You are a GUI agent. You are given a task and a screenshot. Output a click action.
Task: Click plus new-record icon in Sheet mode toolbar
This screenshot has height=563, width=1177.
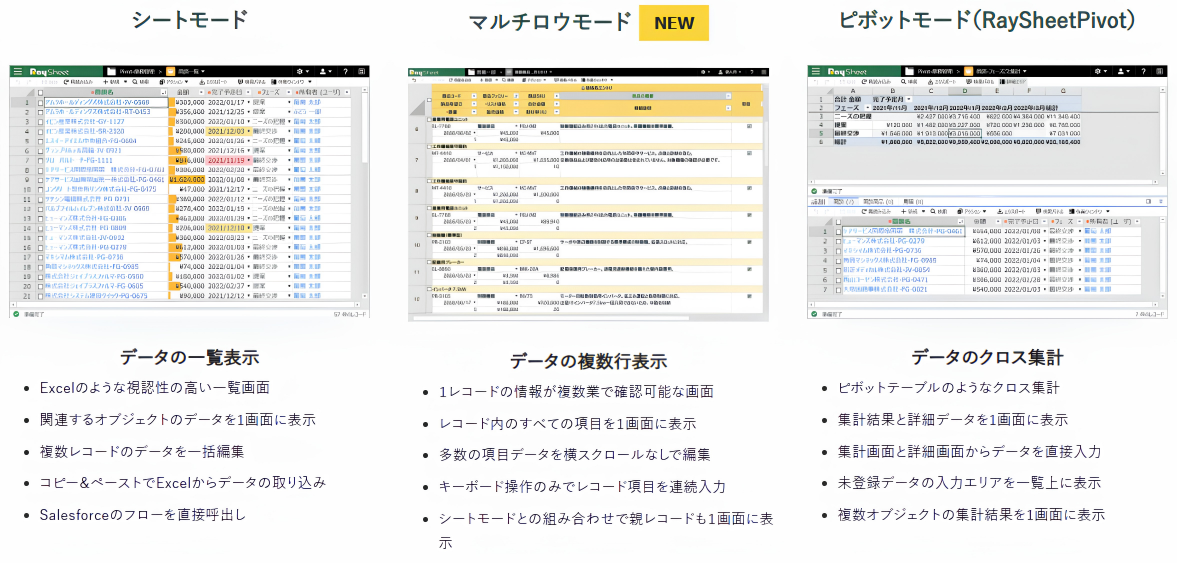[x=105, y=82]
